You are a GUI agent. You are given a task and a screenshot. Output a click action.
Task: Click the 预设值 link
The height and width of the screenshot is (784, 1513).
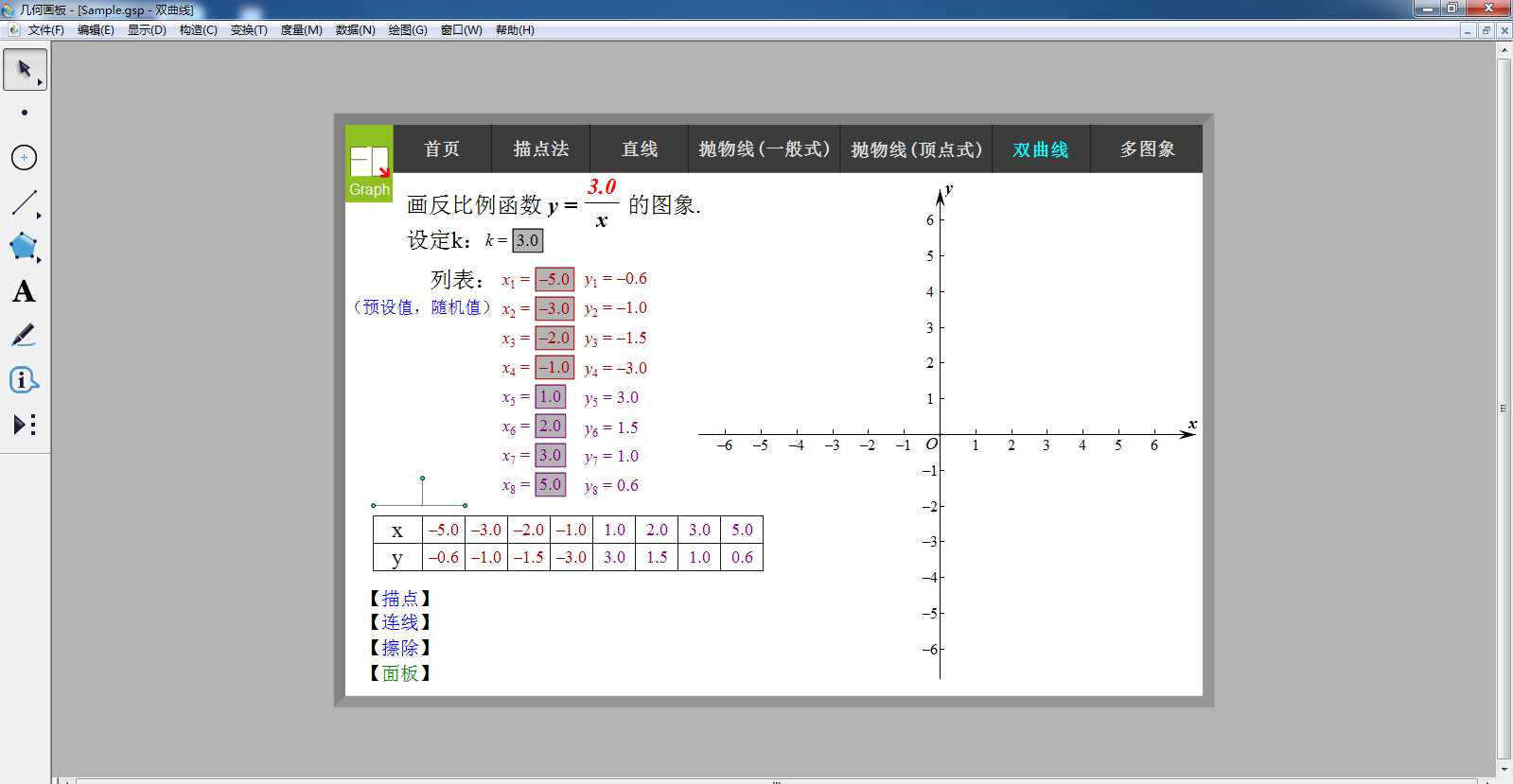tap(388, 307)
